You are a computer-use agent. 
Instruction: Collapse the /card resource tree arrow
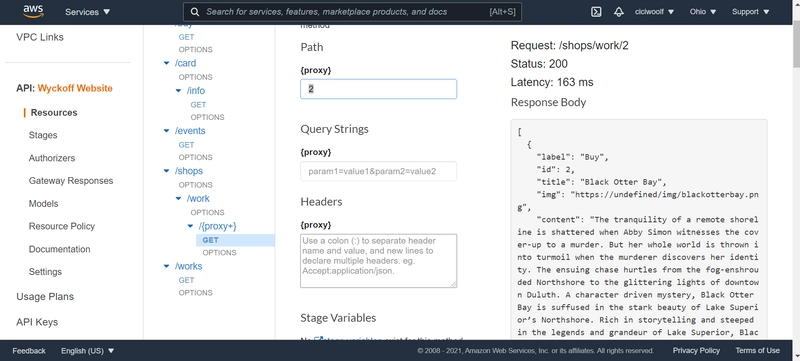(166, 63)
